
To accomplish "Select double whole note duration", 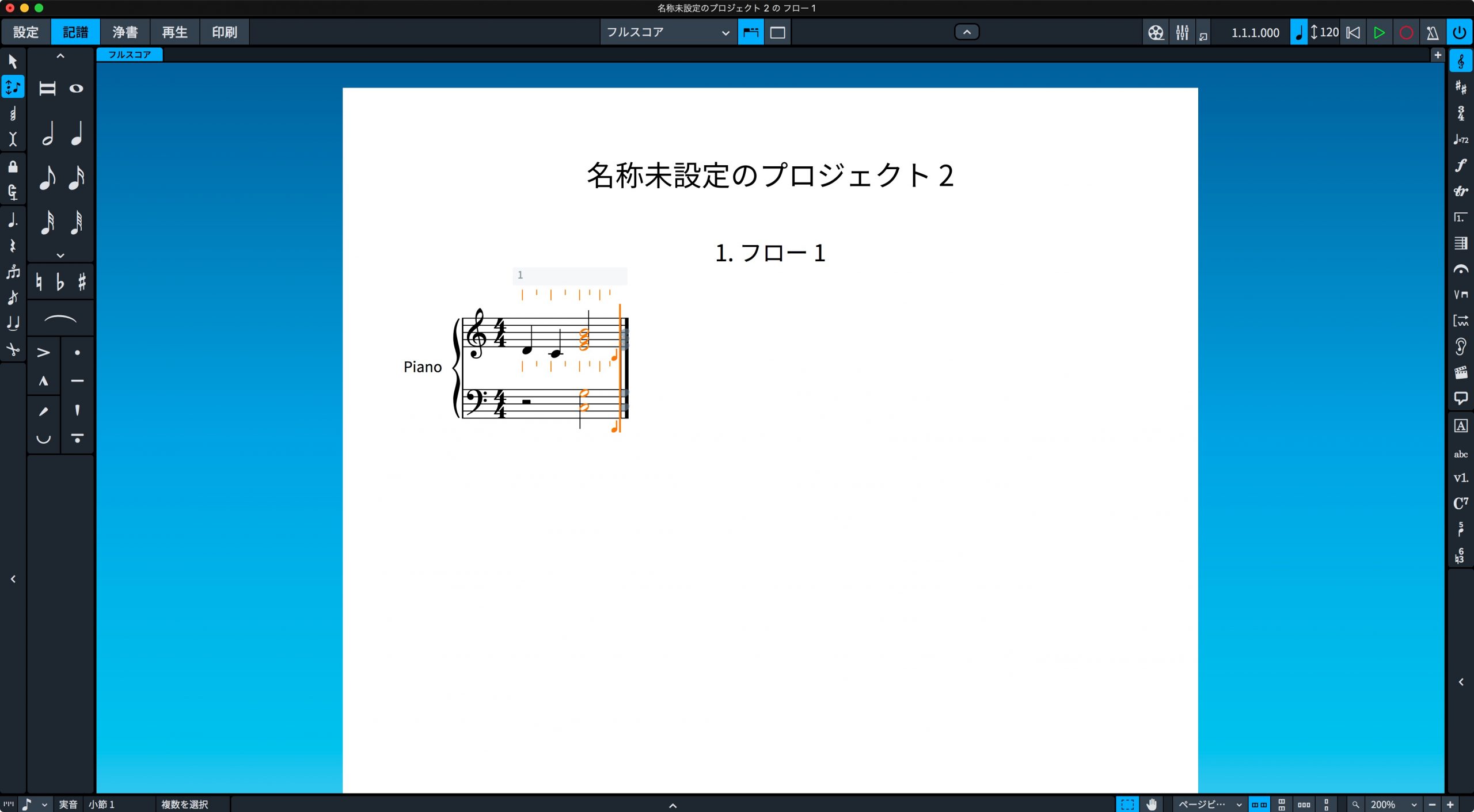I will pos(47,89).
